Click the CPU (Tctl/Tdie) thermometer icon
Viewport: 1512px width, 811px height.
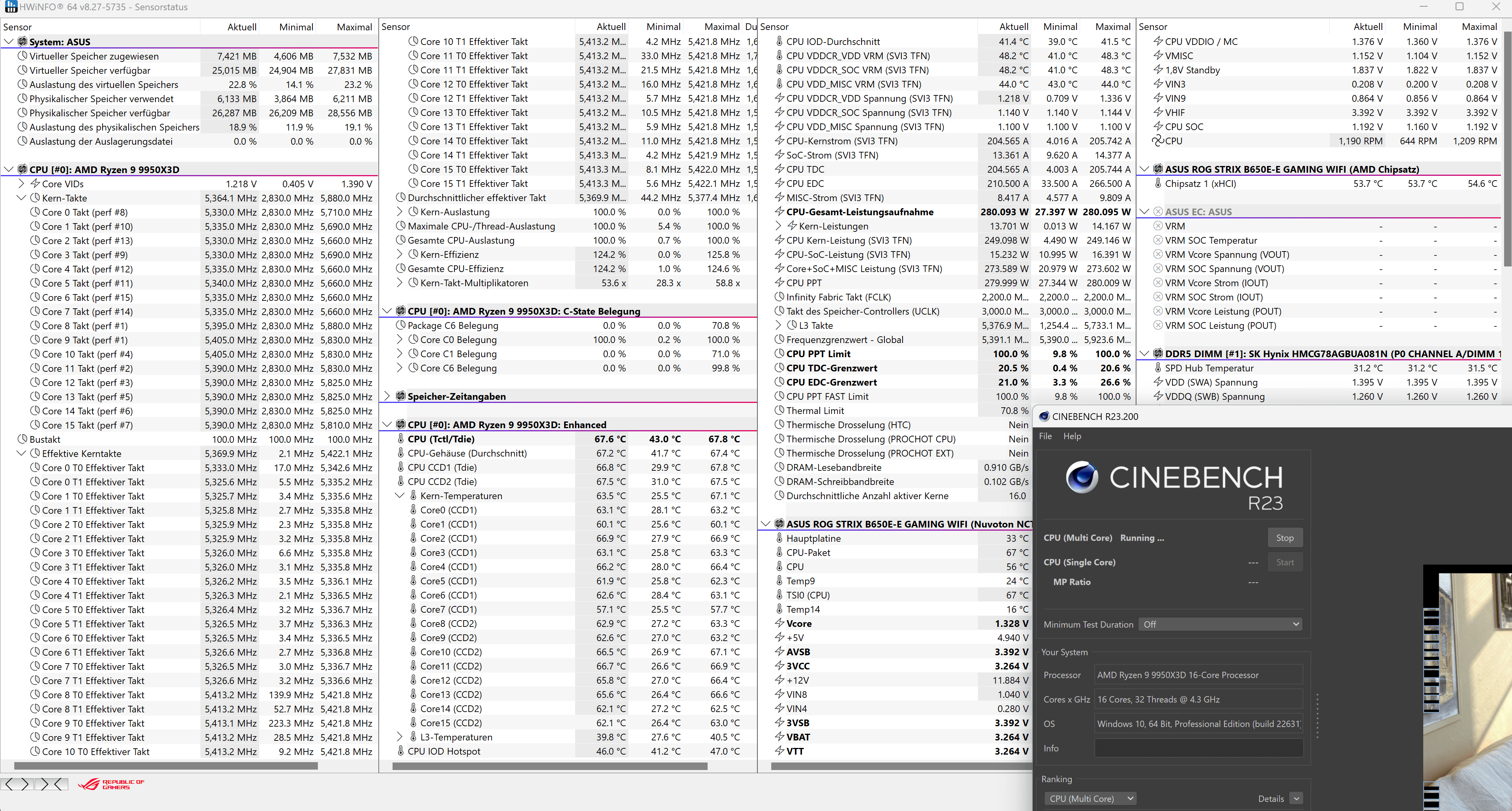[401, 439]
